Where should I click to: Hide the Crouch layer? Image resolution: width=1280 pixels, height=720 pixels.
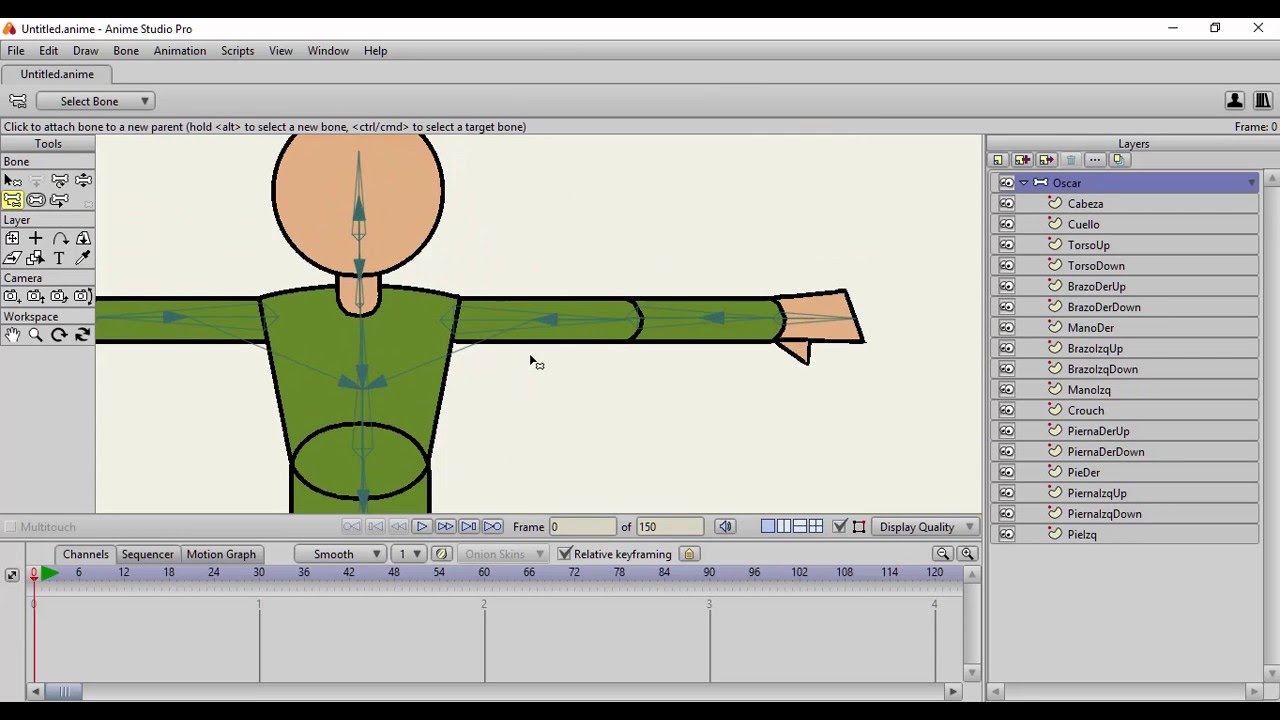click(x=1007, y=410)
